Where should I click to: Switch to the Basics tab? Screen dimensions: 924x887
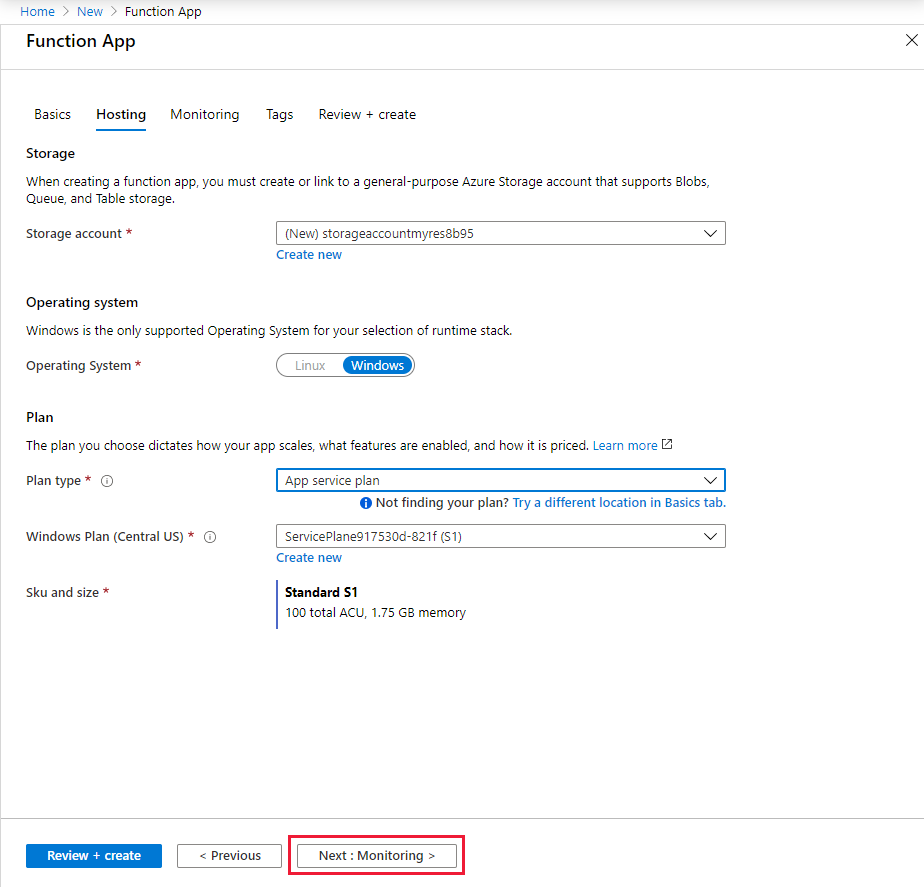pos(52,114)
